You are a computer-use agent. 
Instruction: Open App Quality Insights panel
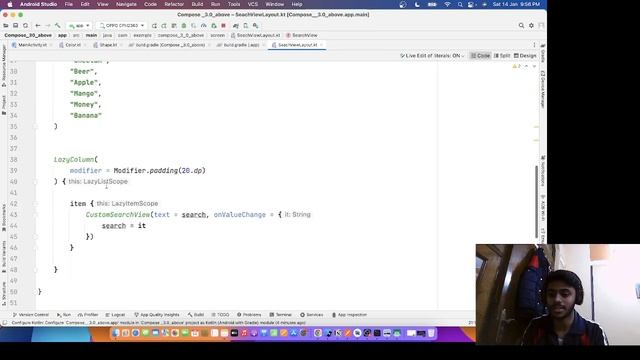[x=157, y=315]
